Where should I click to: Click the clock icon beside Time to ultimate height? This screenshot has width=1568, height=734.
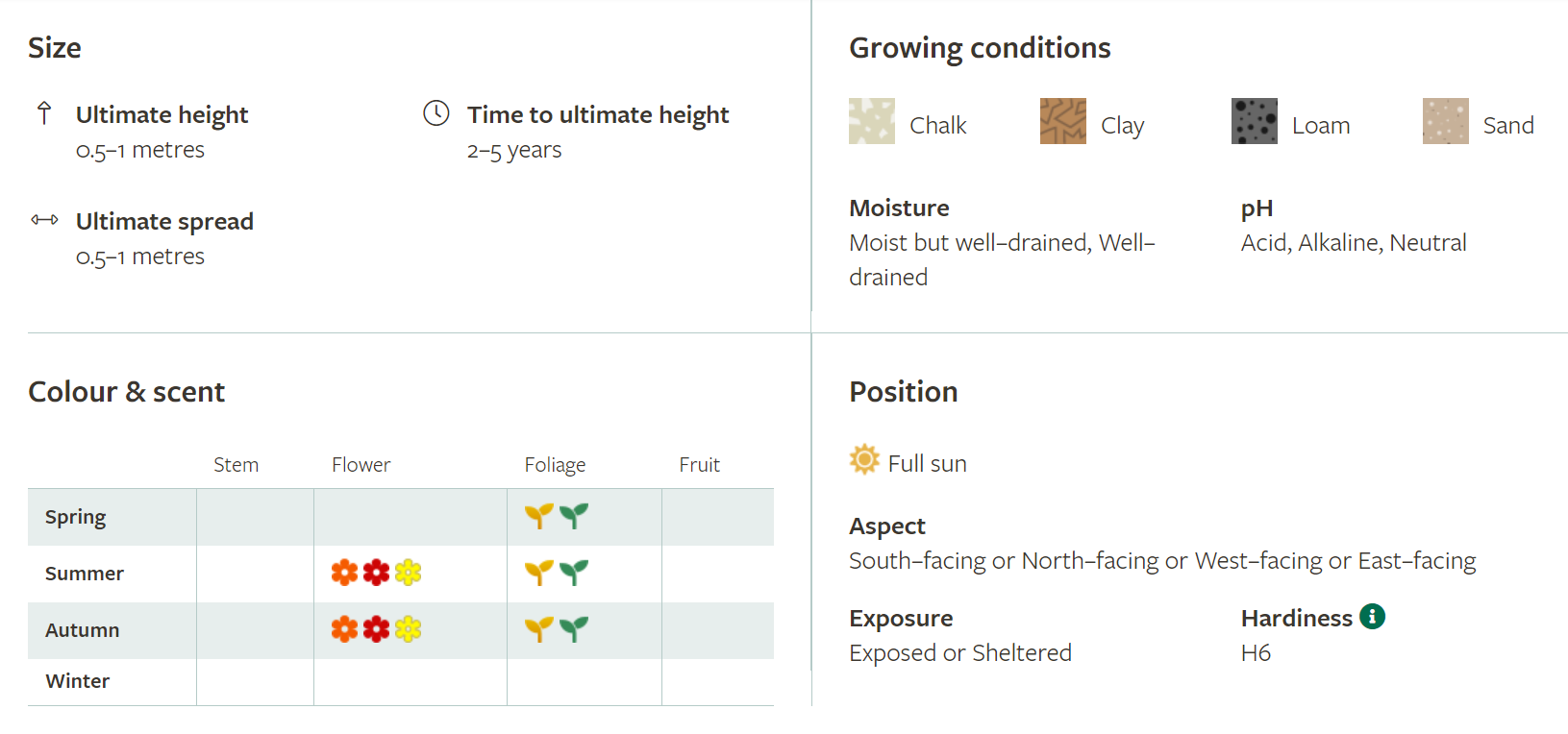pyautogui.click(x=436, y=113)
